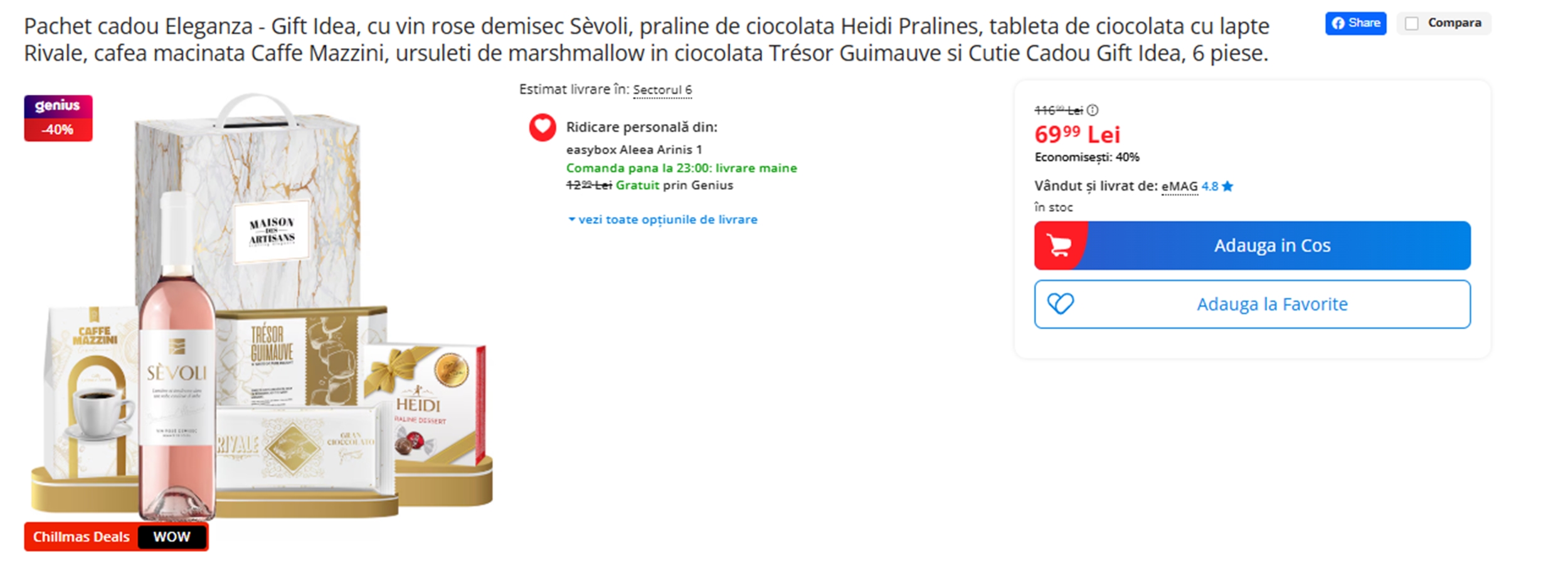Click the in stoc availability label

coord(1054,207)
